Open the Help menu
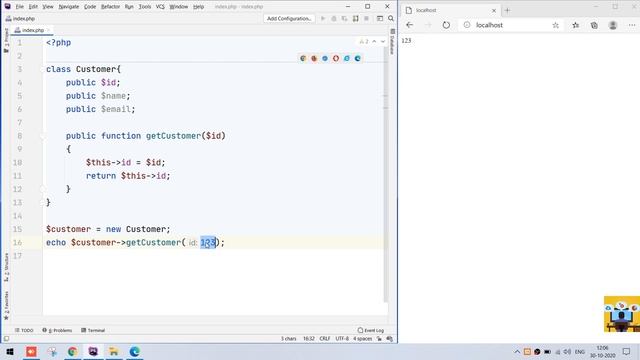 [198, 7]
